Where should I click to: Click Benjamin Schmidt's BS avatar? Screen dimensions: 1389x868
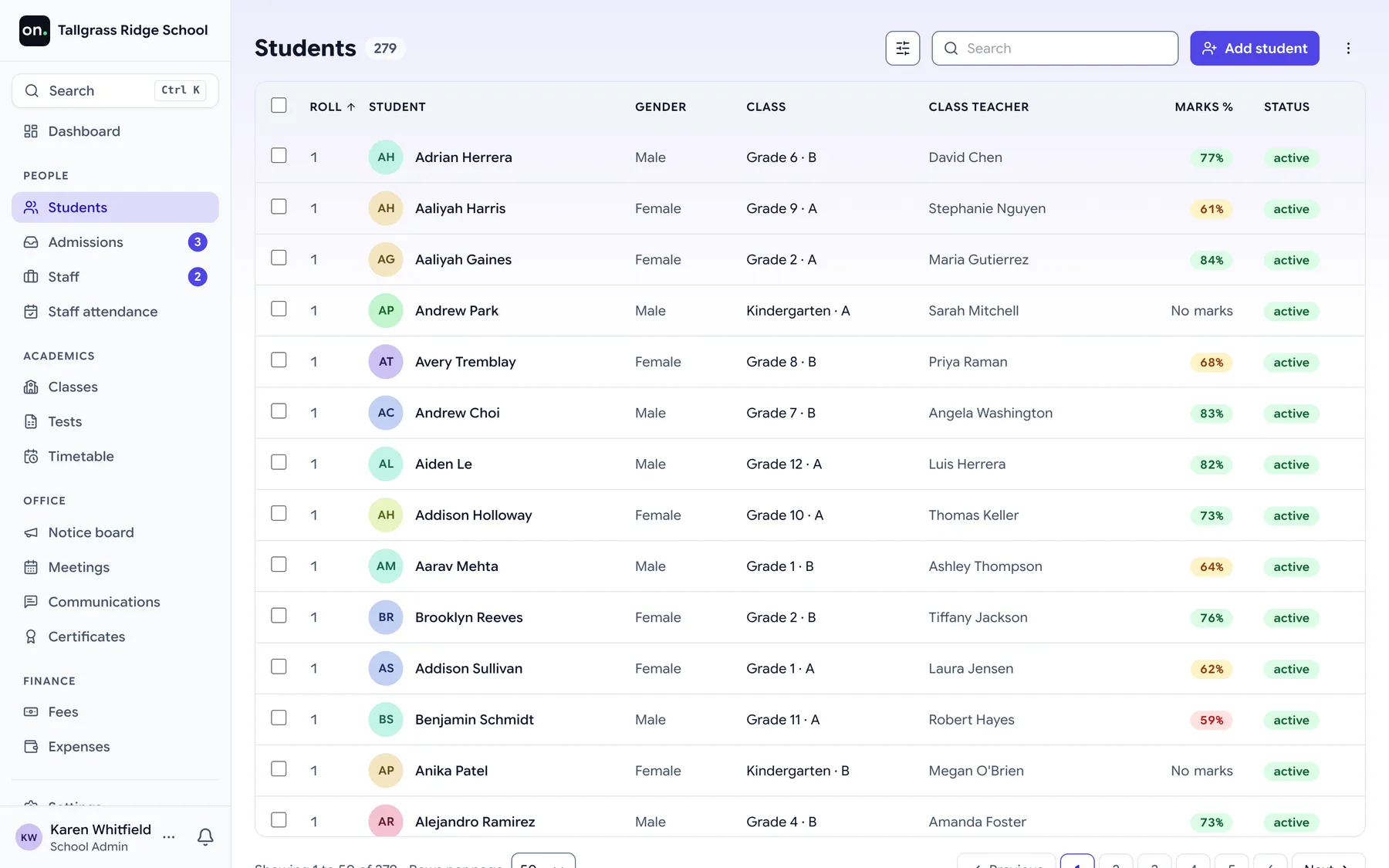386,719
